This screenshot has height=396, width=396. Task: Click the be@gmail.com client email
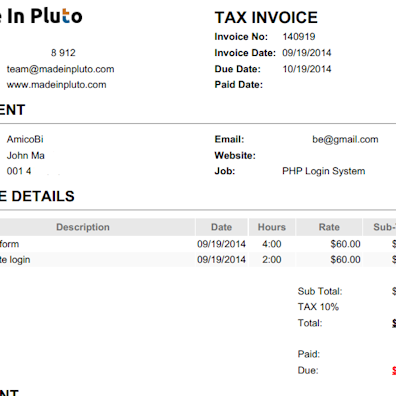tap(345, 139)
